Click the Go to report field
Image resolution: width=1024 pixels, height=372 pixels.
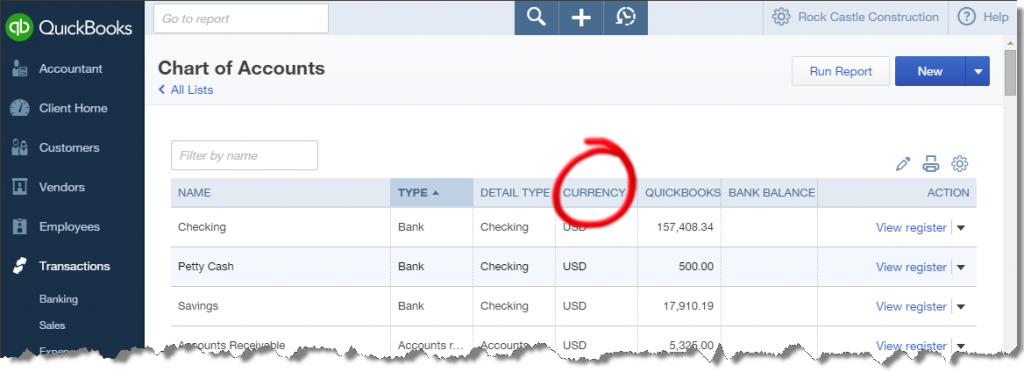click(x=241, y=19)
